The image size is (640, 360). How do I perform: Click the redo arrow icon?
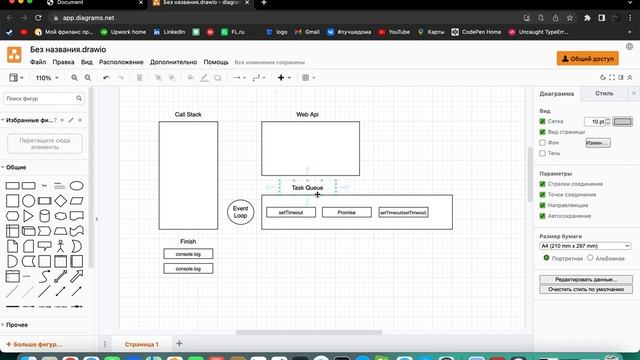click(120, 78)
